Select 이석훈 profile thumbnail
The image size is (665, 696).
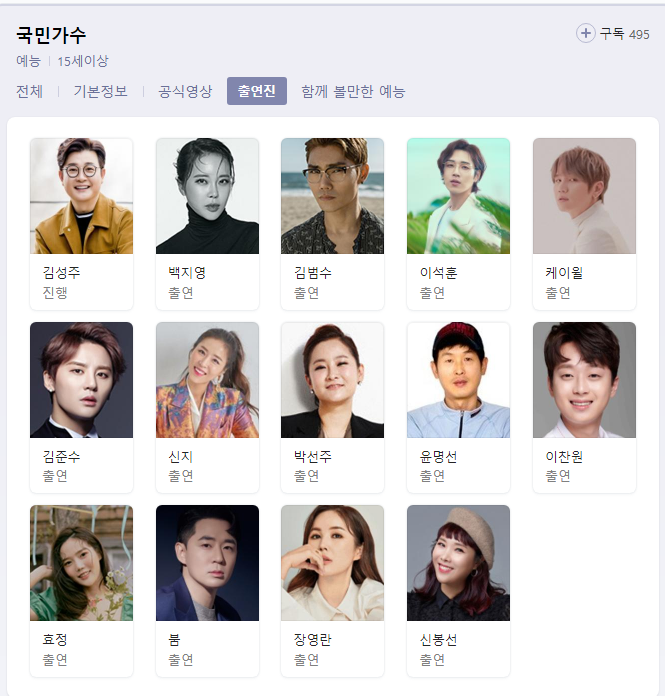[x=459, y=196]
